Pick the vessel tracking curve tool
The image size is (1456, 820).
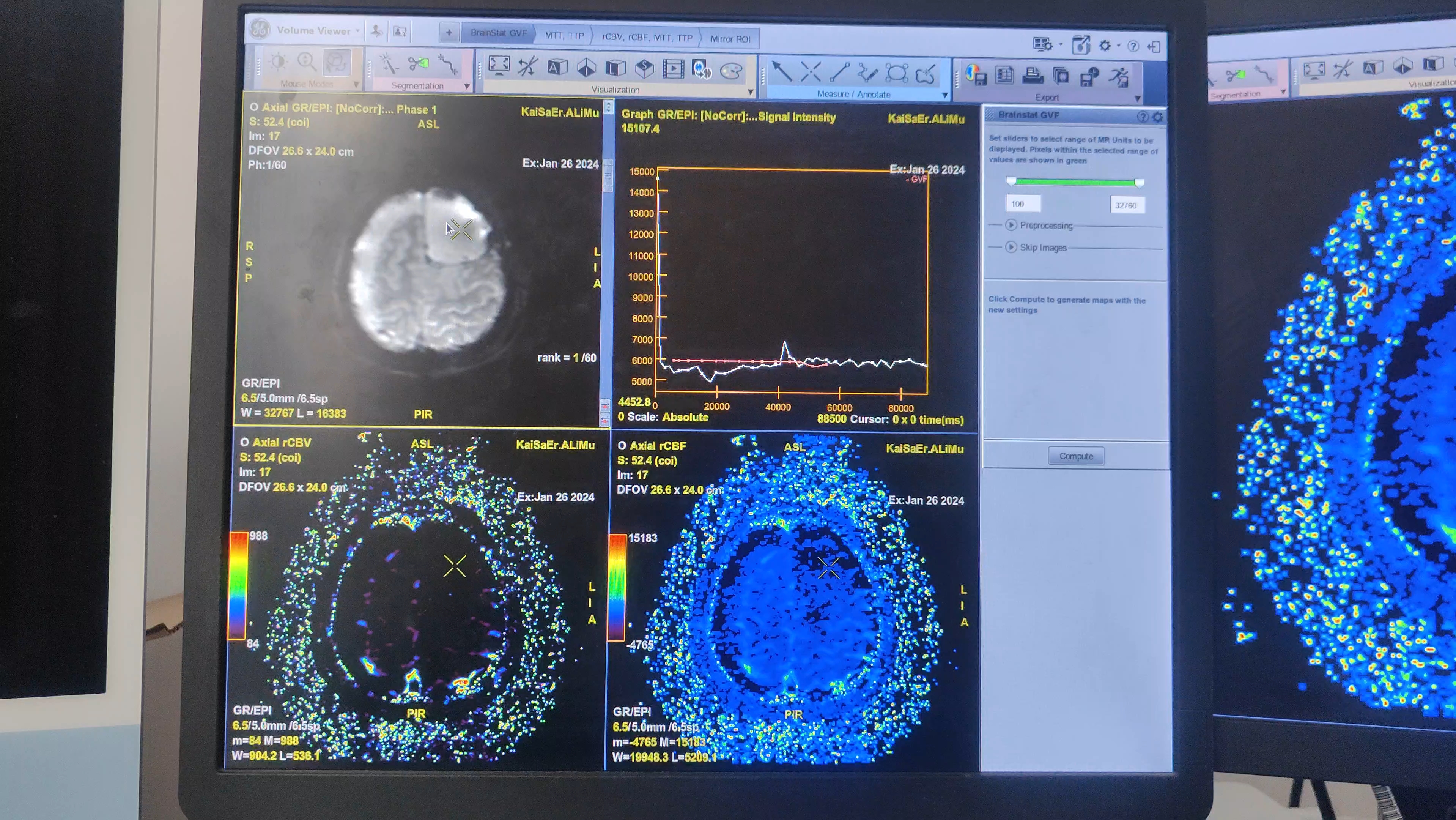point(448,65)
